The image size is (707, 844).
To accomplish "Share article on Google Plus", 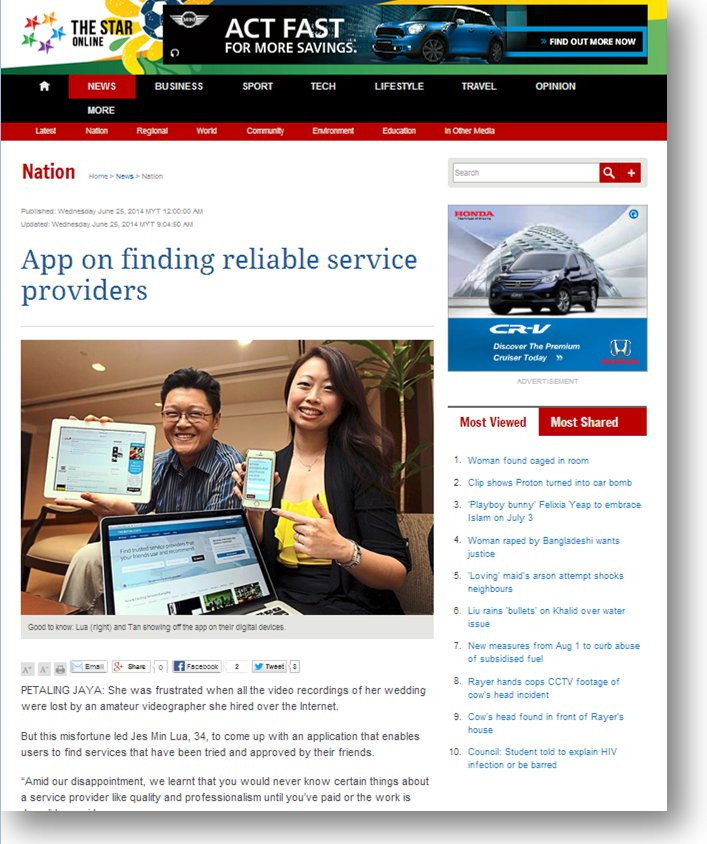I will click(131, 666).
